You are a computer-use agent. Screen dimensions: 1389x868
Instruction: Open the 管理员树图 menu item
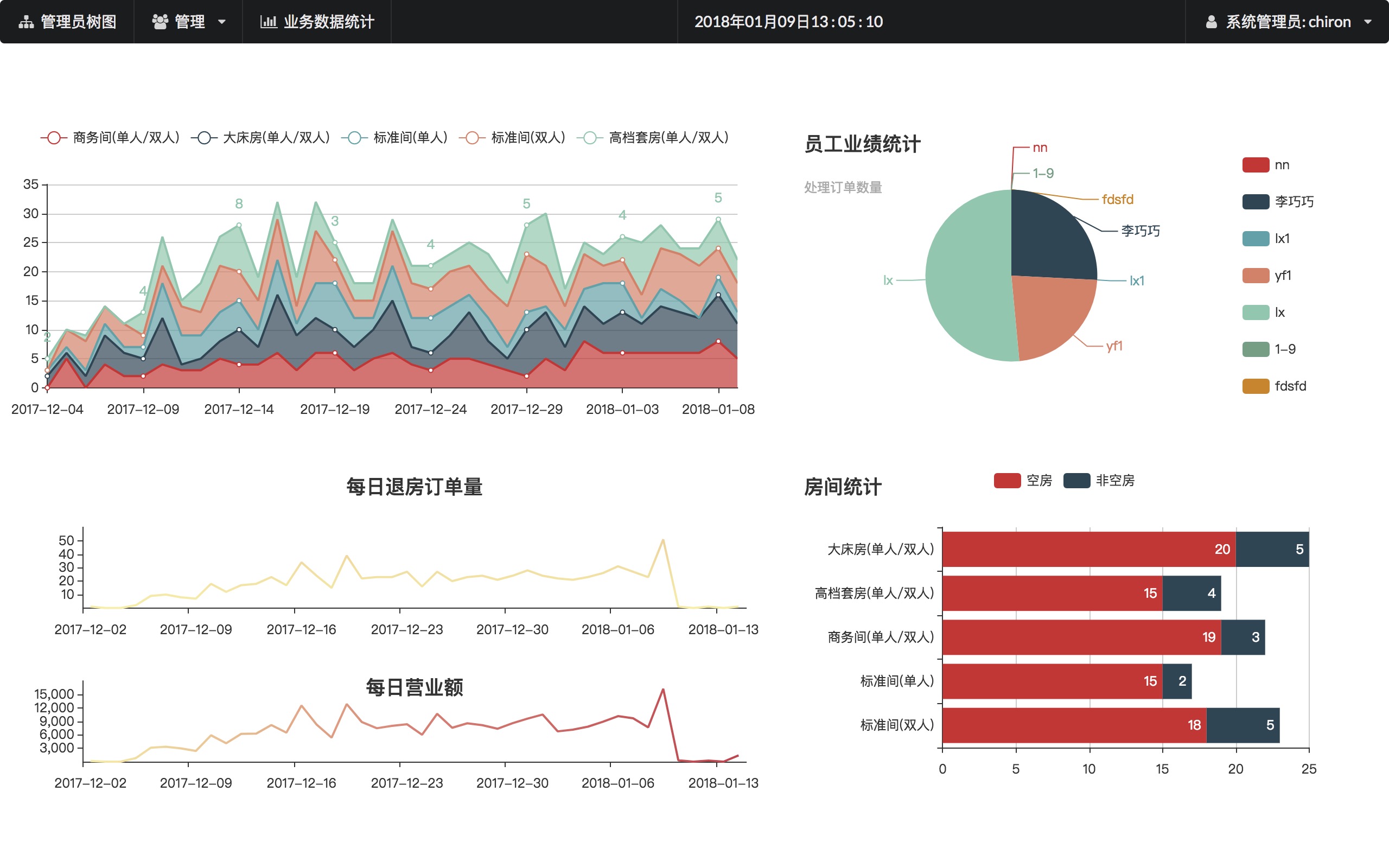[78, 22]
